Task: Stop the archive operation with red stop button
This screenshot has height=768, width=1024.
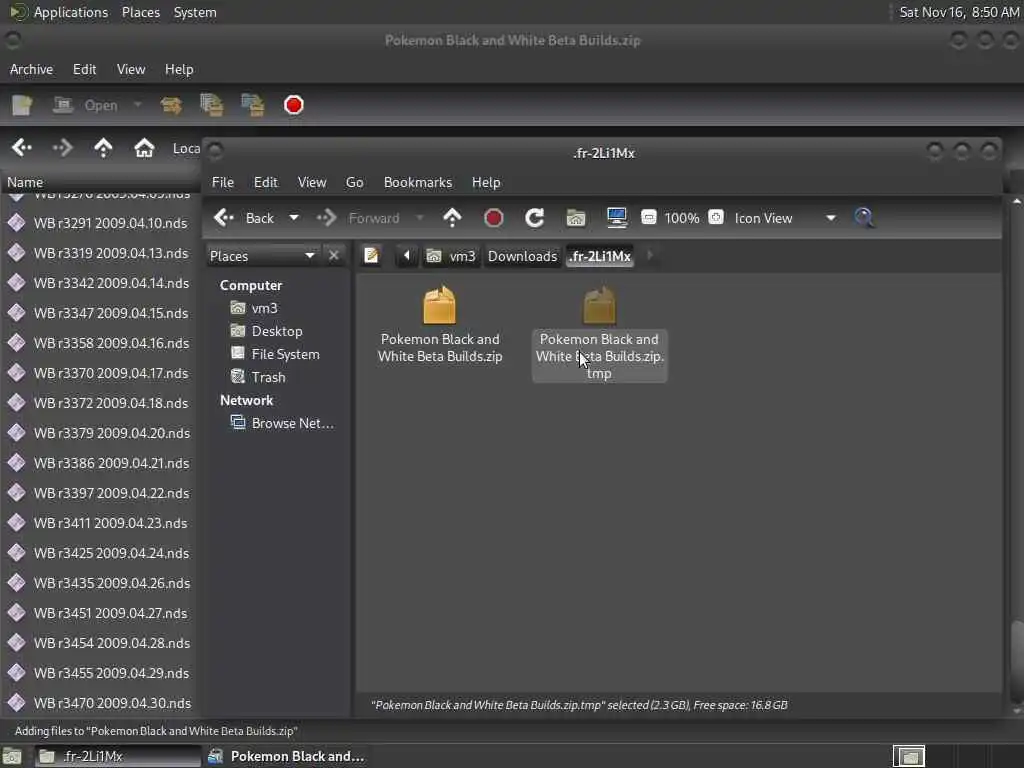Action: coord(293,105)
